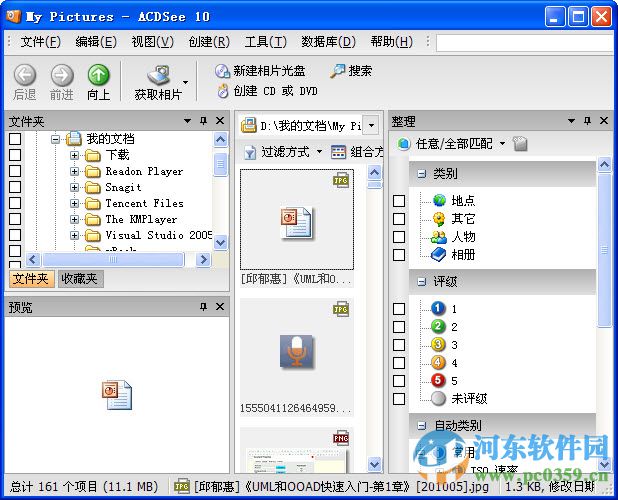
Task: Check the 地点 category checkbox
Action: tap(399, 201)
